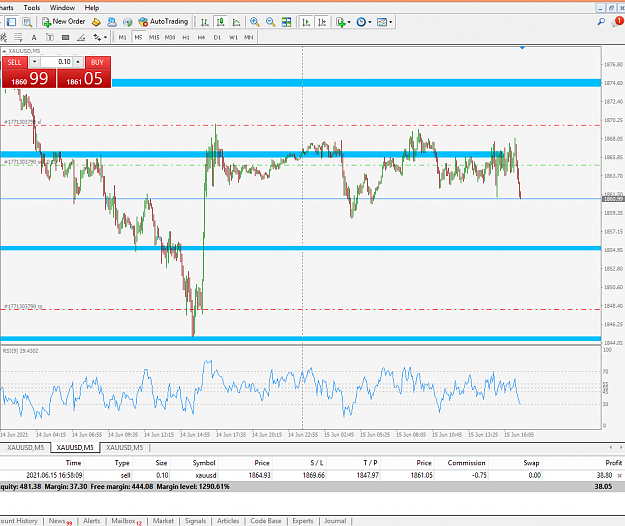Switch to bar chart view

(204, 22)
